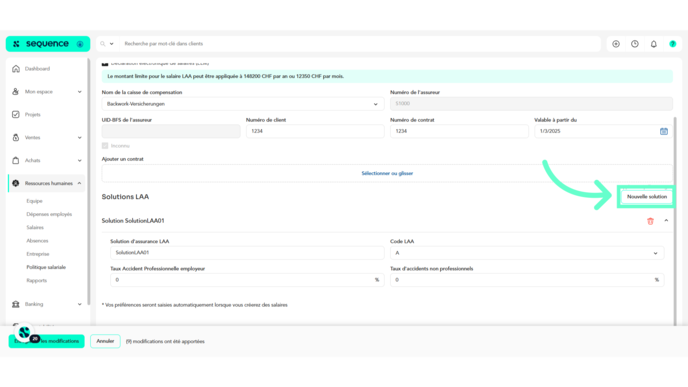Open the Code LAA dropdown
Screen dimensions: 688x387
(527, 253)
